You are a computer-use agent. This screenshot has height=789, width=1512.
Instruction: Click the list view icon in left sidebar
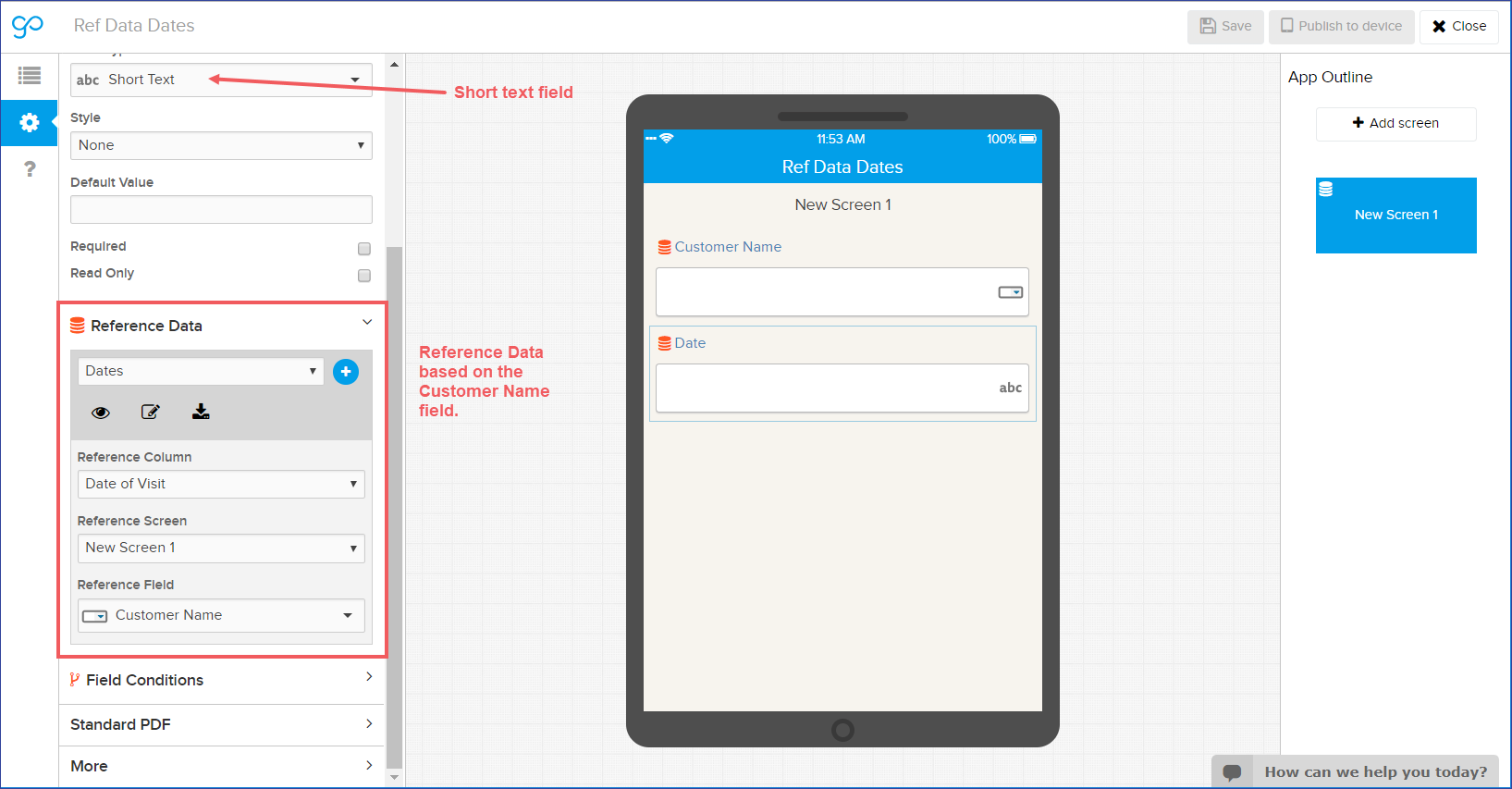(30, 76)
